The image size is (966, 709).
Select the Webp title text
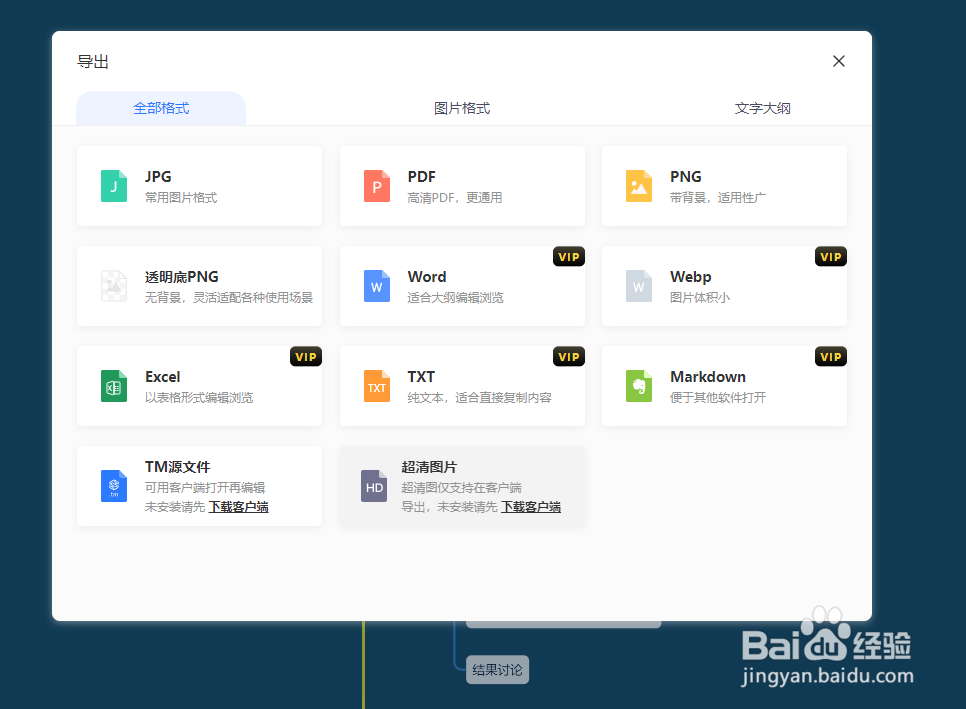point(691,277)
